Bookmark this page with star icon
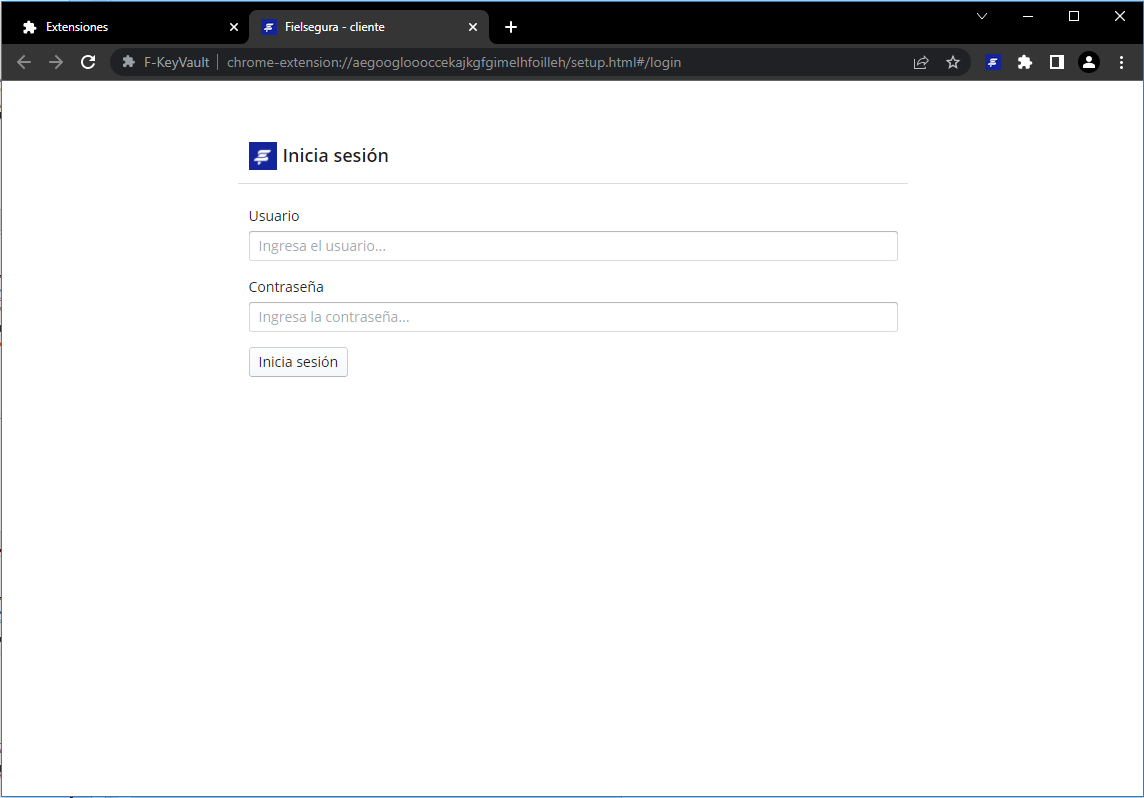1144x798 pixels. click(953, 62)
